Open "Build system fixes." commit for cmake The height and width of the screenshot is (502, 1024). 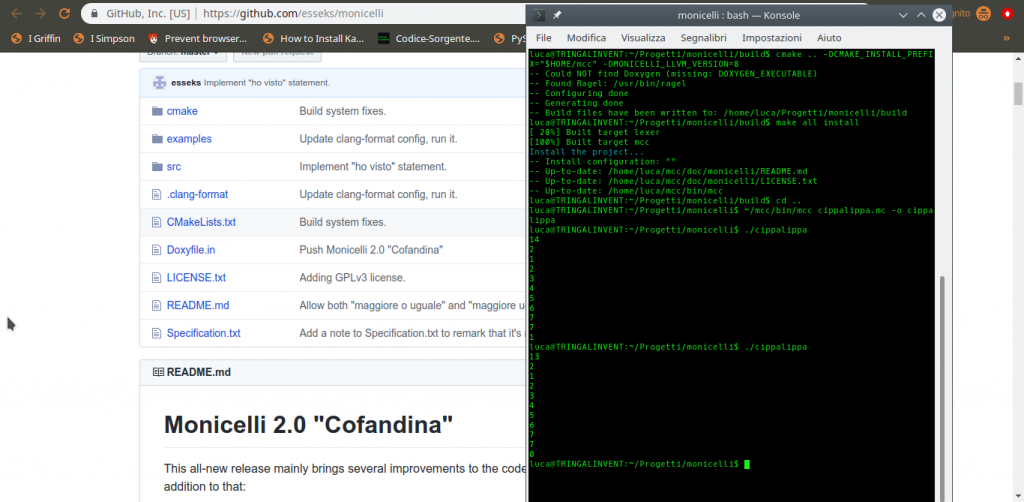[x=342, y=111]
